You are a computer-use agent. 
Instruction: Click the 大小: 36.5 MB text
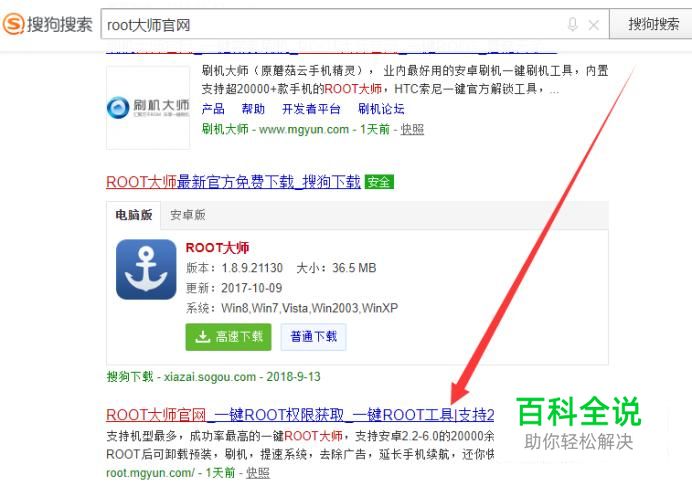[336, 268]
